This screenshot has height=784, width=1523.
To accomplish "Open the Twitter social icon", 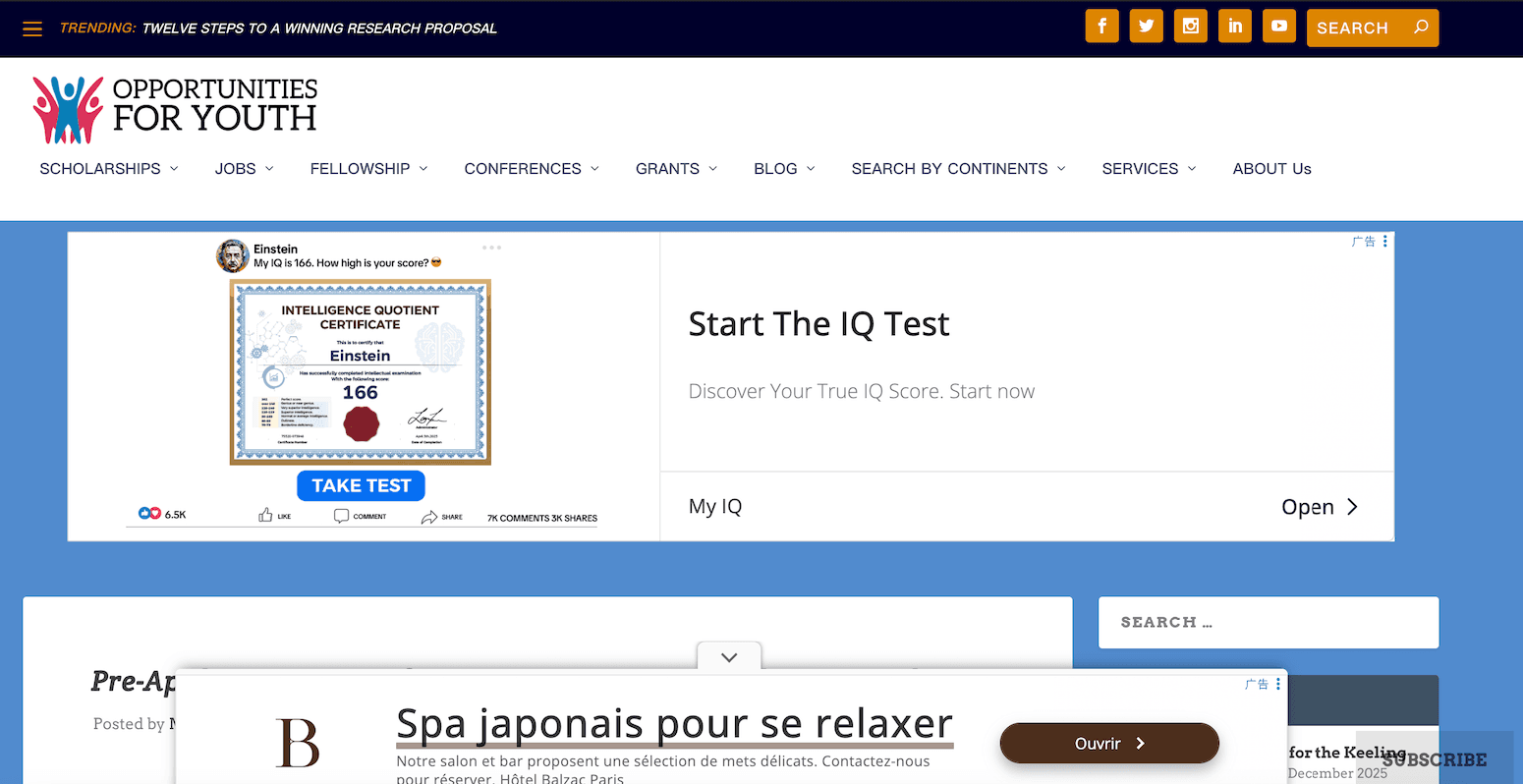I will pos(1146,27).
